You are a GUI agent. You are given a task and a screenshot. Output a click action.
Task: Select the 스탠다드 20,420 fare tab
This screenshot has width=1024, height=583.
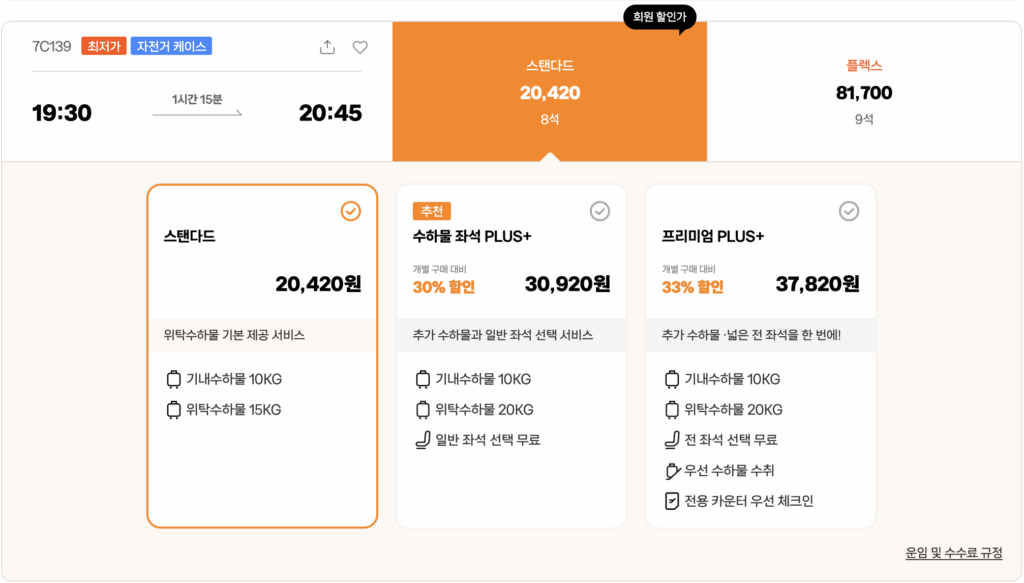tap(549, 92)
